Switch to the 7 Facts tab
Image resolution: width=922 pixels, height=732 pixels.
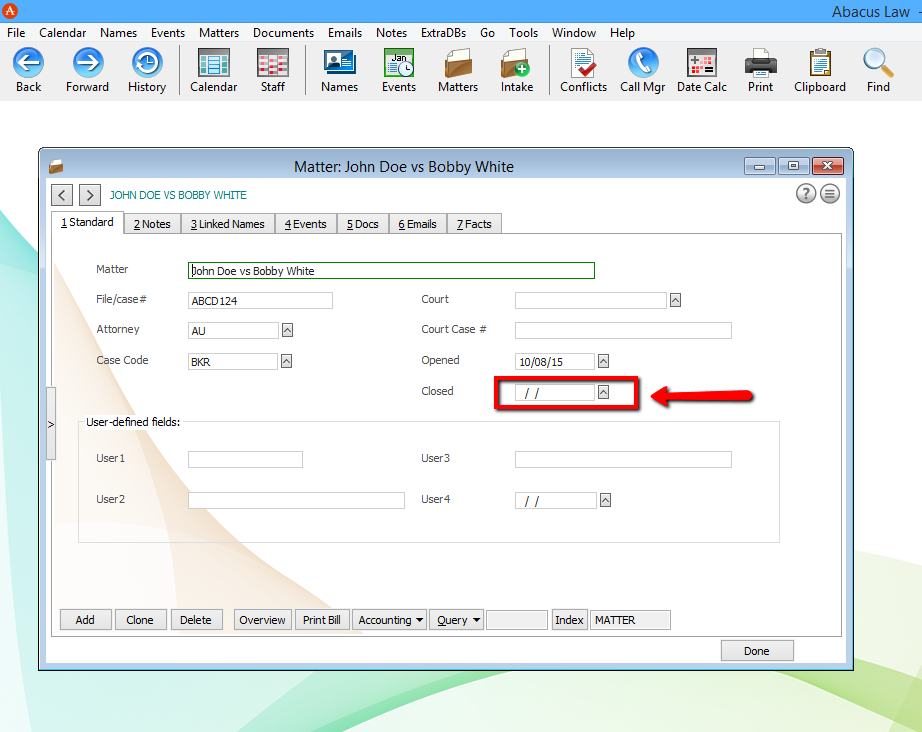point(474,224)
